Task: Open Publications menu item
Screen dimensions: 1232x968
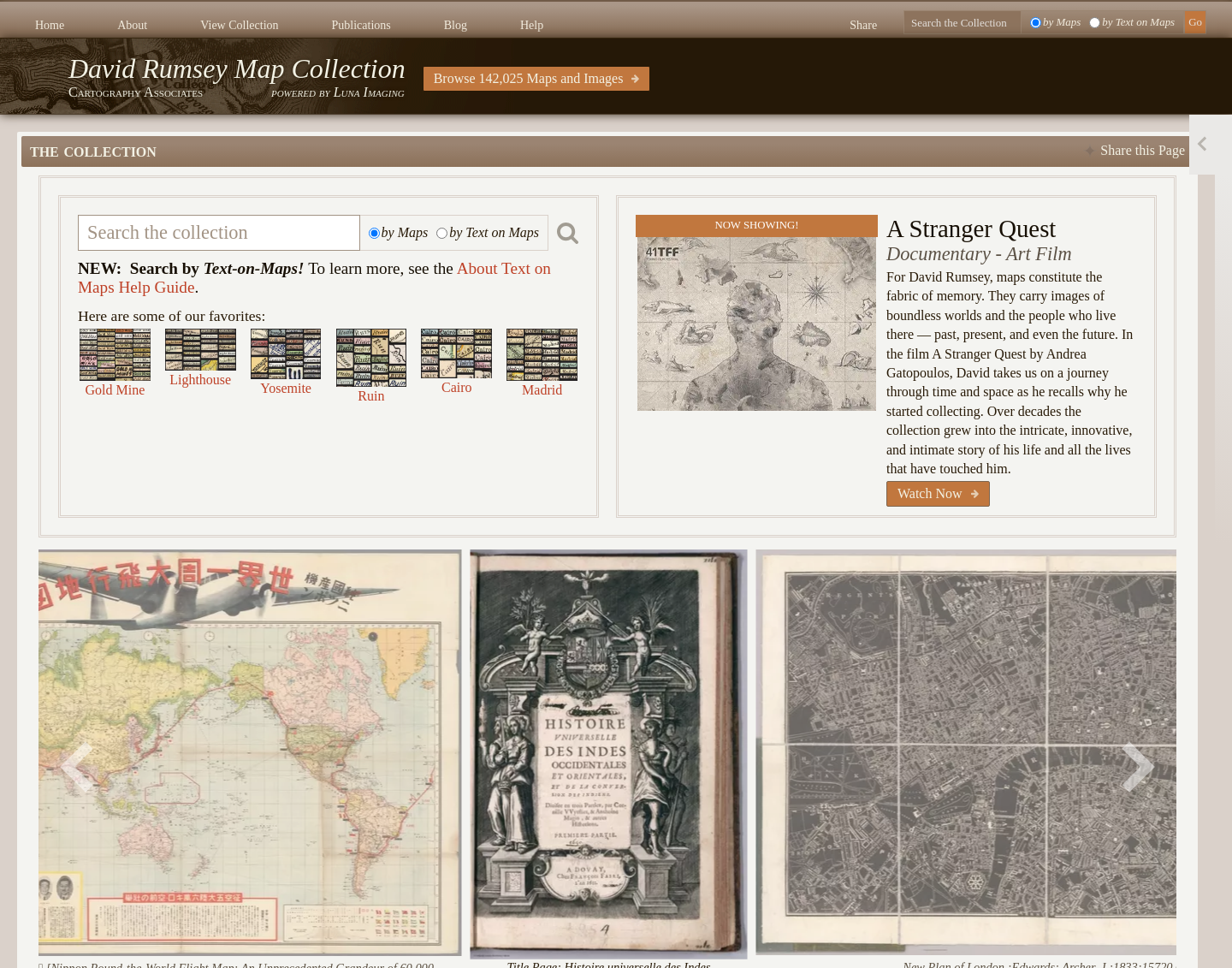Action: (360, 25)
